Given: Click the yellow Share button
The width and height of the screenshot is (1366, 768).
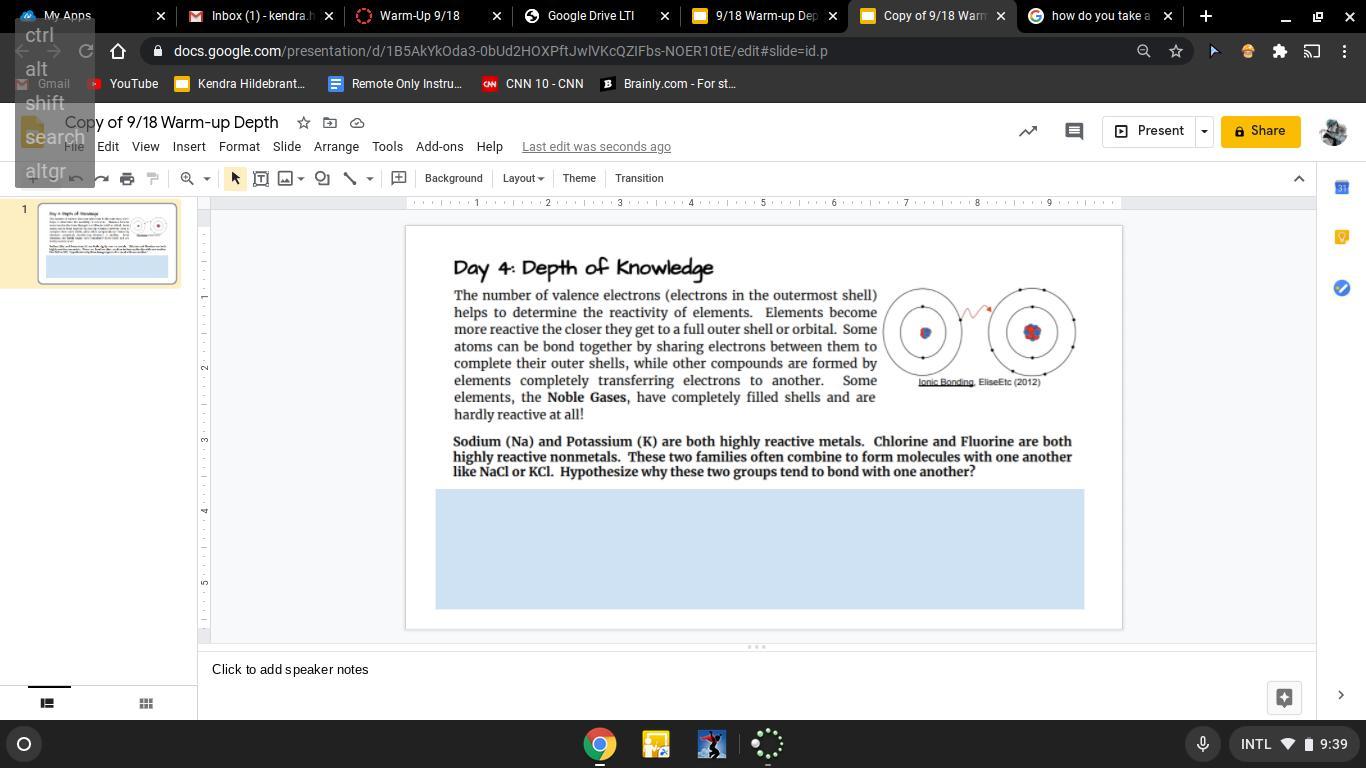Looking at the screenshot, I should coord(1260,131).
